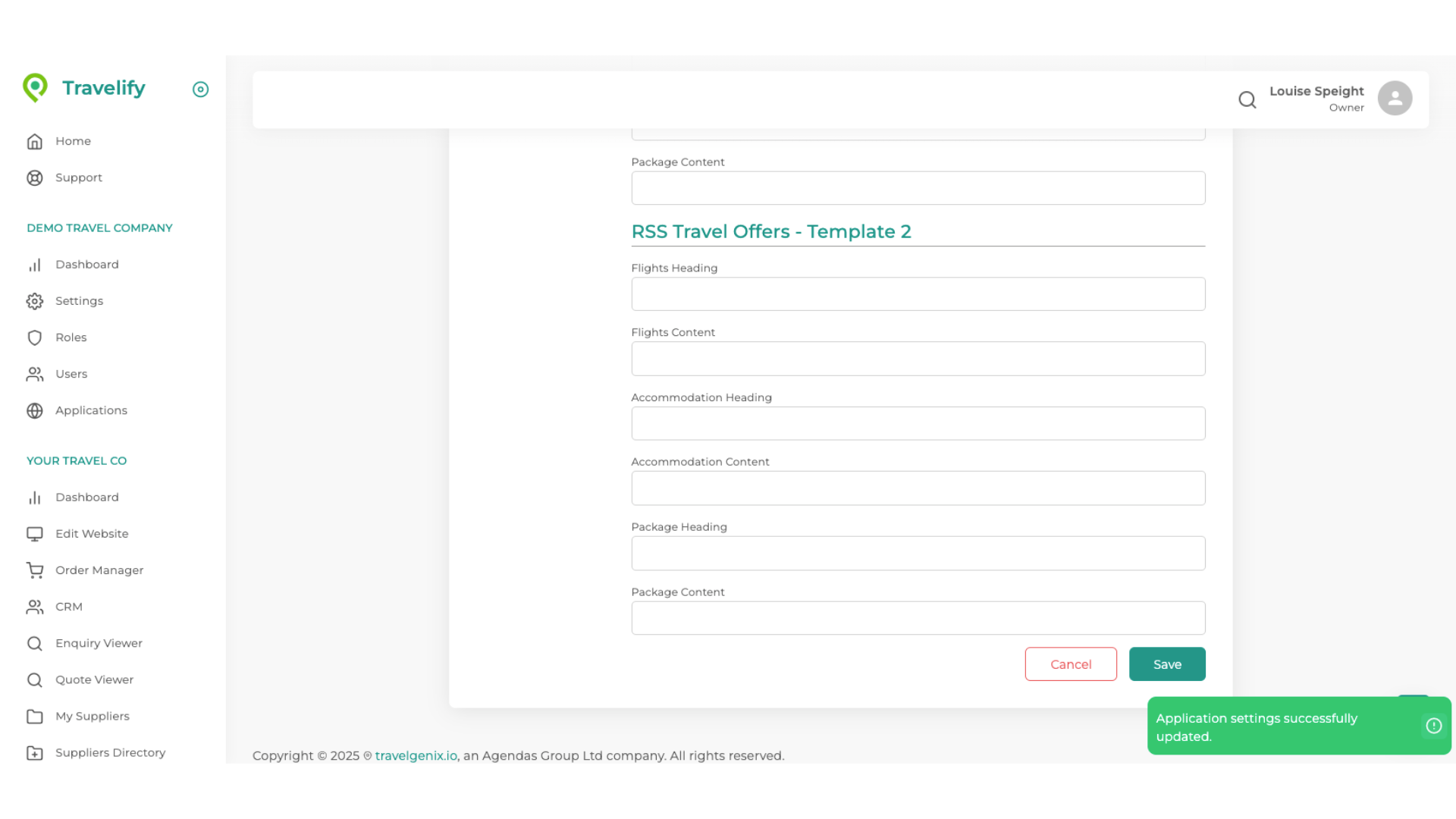Click Template 2 Package Heading field
1456x819 pixels.
pos(918,554)
